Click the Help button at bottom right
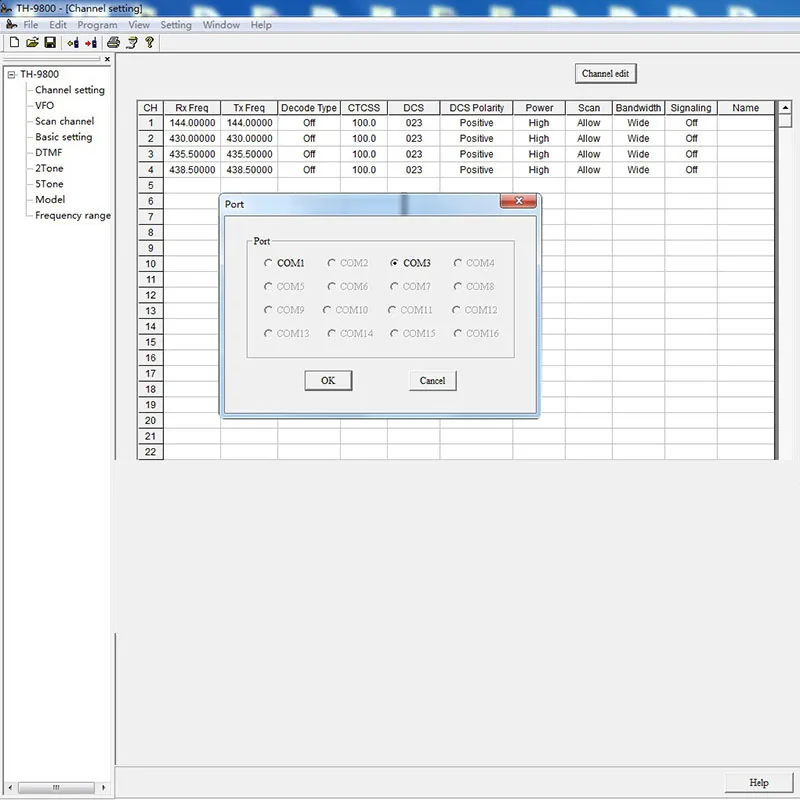Screen dimensions: 800x800 click(759, 783)
